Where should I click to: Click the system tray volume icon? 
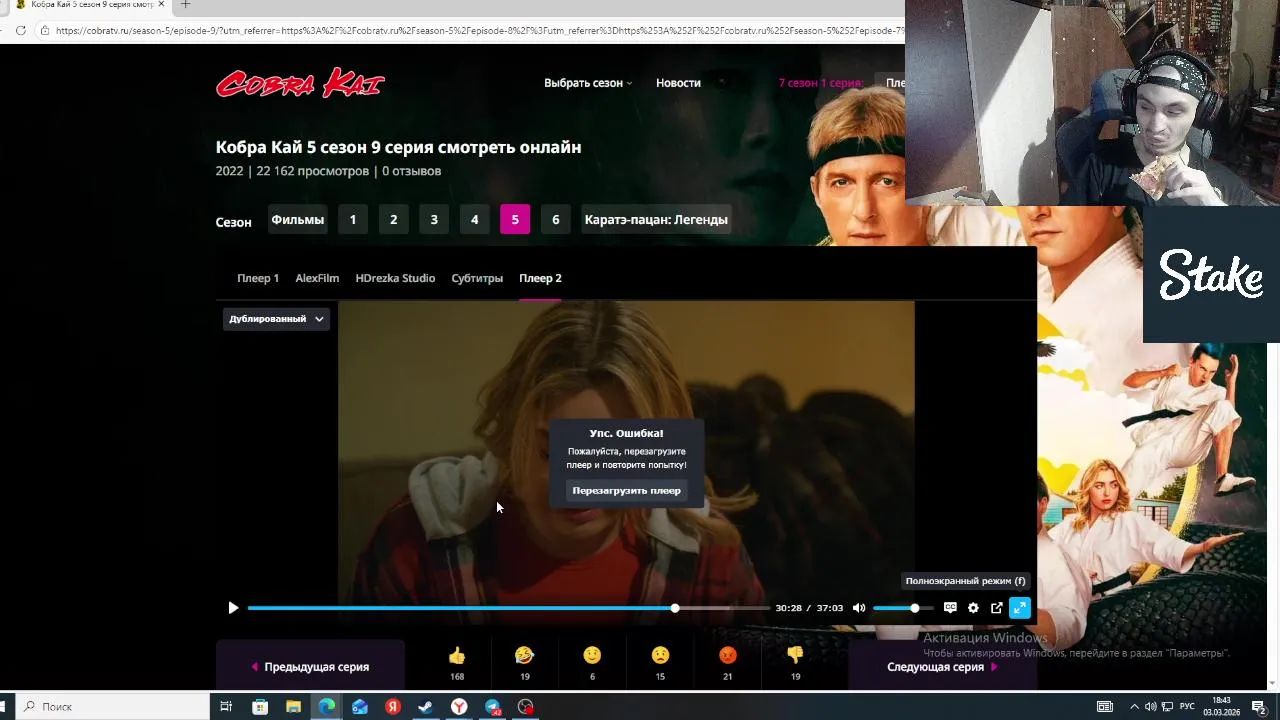click(x=1150, y=707)
